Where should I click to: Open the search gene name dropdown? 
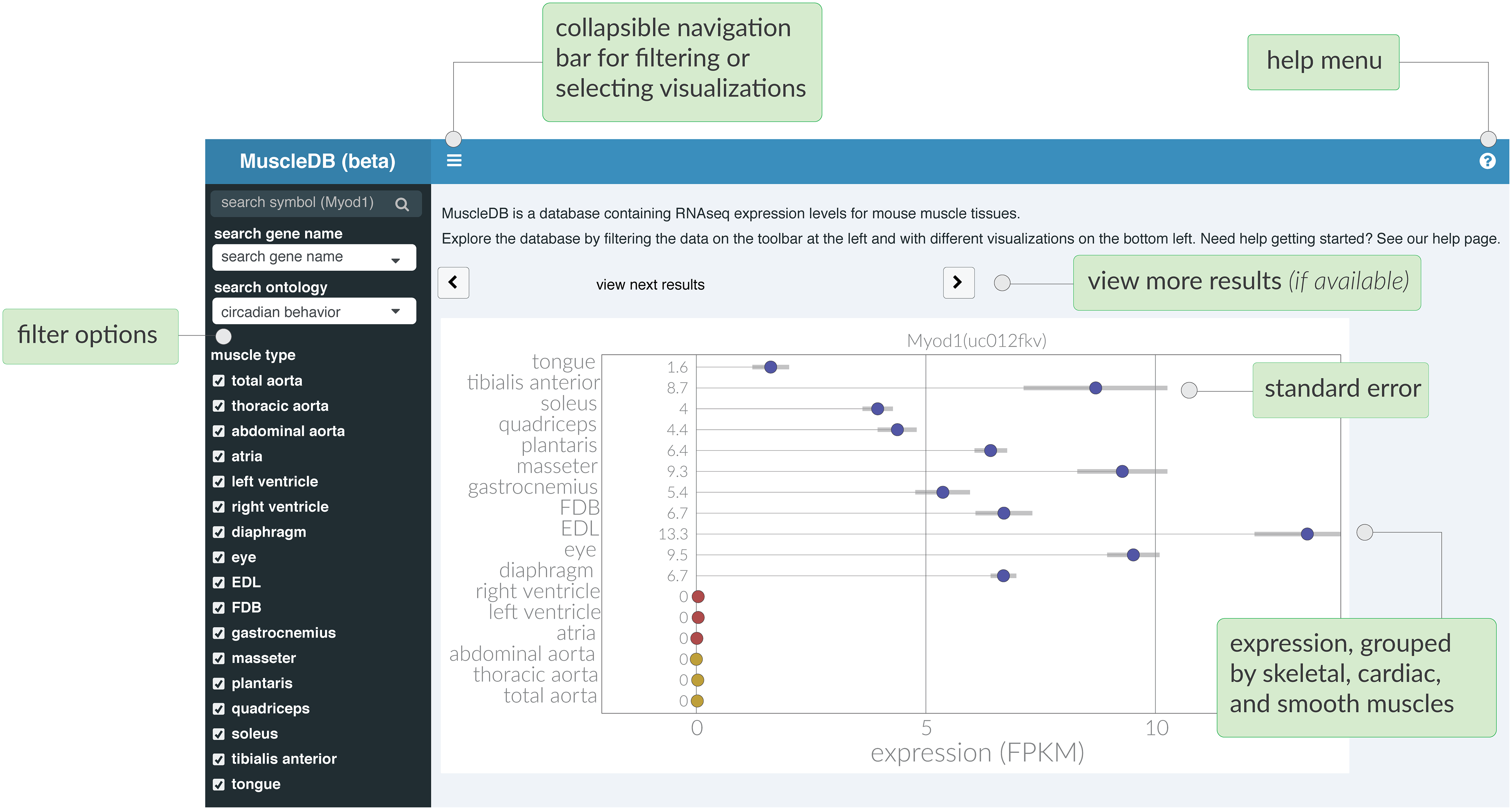tap(314, 257)
